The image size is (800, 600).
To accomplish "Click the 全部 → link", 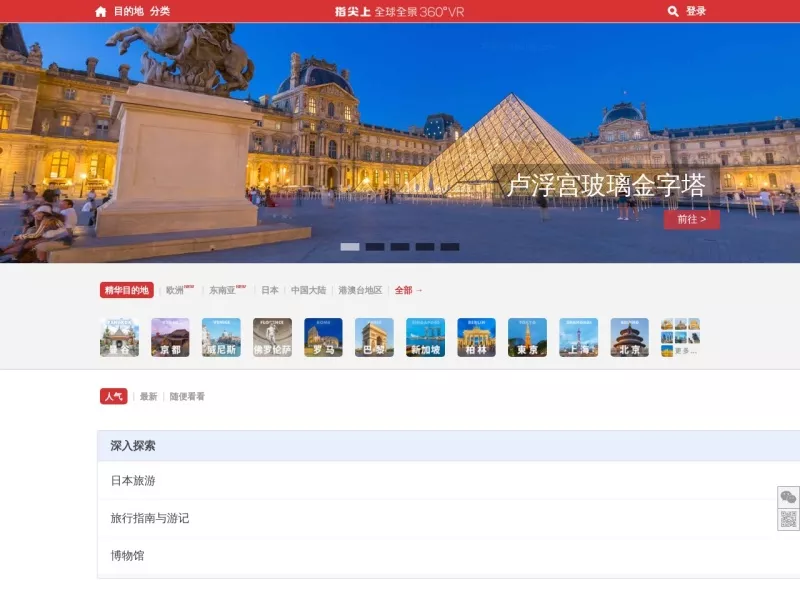I will (x=409, y=290).
